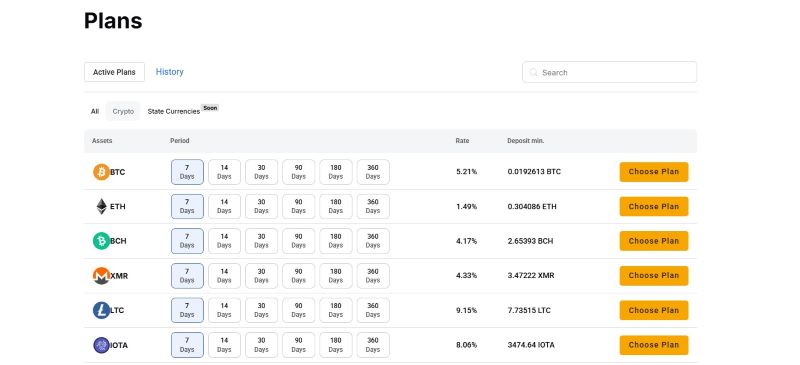Click the Bitcoin BTC coin icon
800x365 pixels.
[x=101, y=172]
